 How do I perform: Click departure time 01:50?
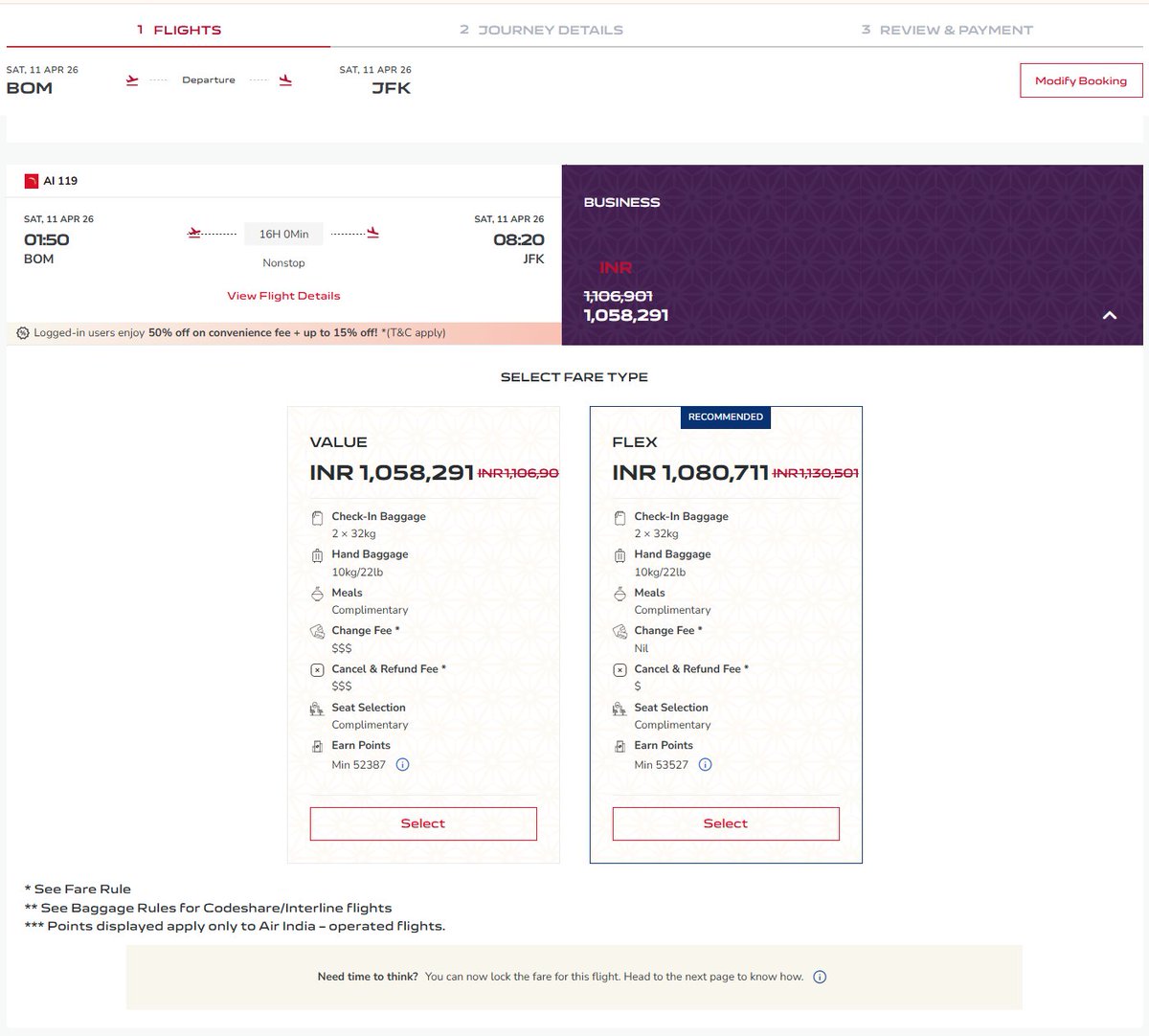point(47,239)
